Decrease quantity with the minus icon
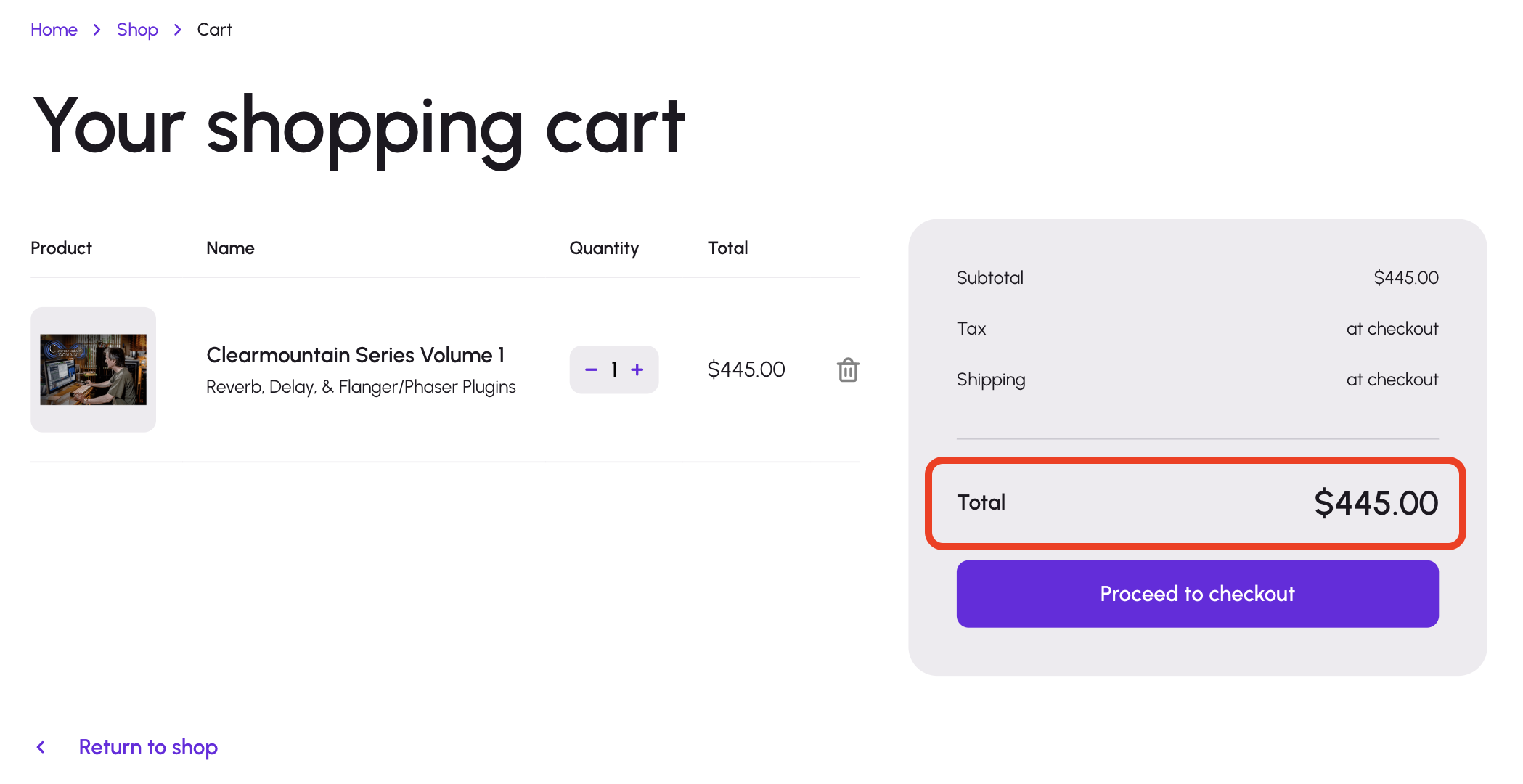 tap(591, 370)
